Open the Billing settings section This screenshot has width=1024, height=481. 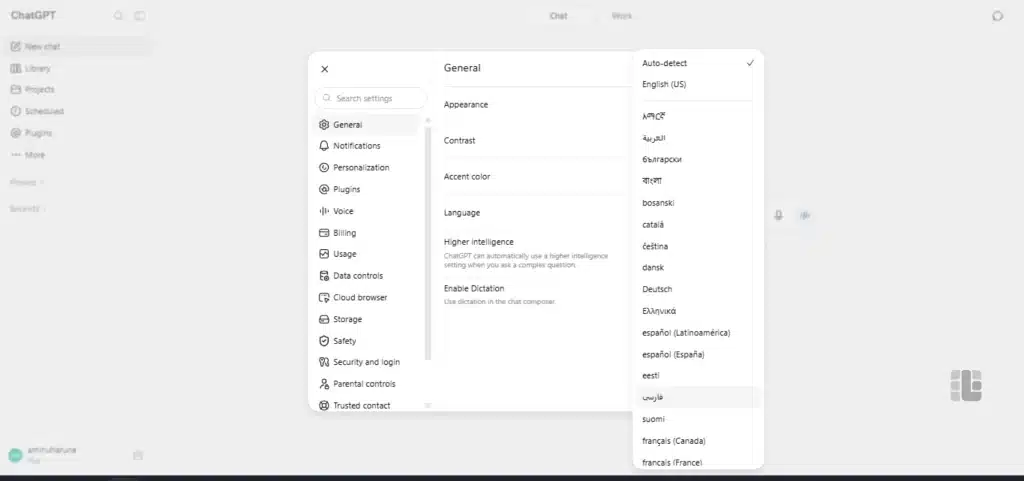pyautogui.click(x=366, y=233)
